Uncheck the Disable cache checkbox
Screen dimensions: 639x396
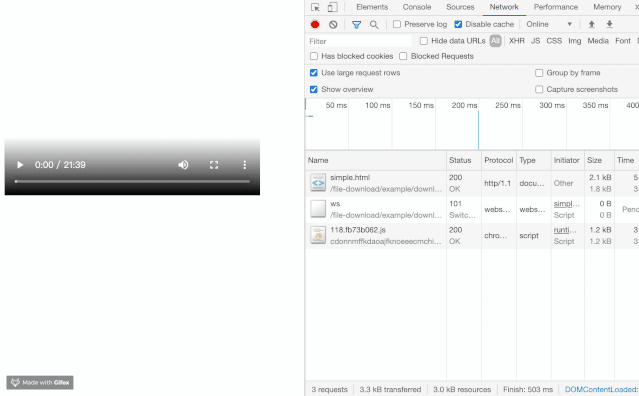tap(458, 24)
